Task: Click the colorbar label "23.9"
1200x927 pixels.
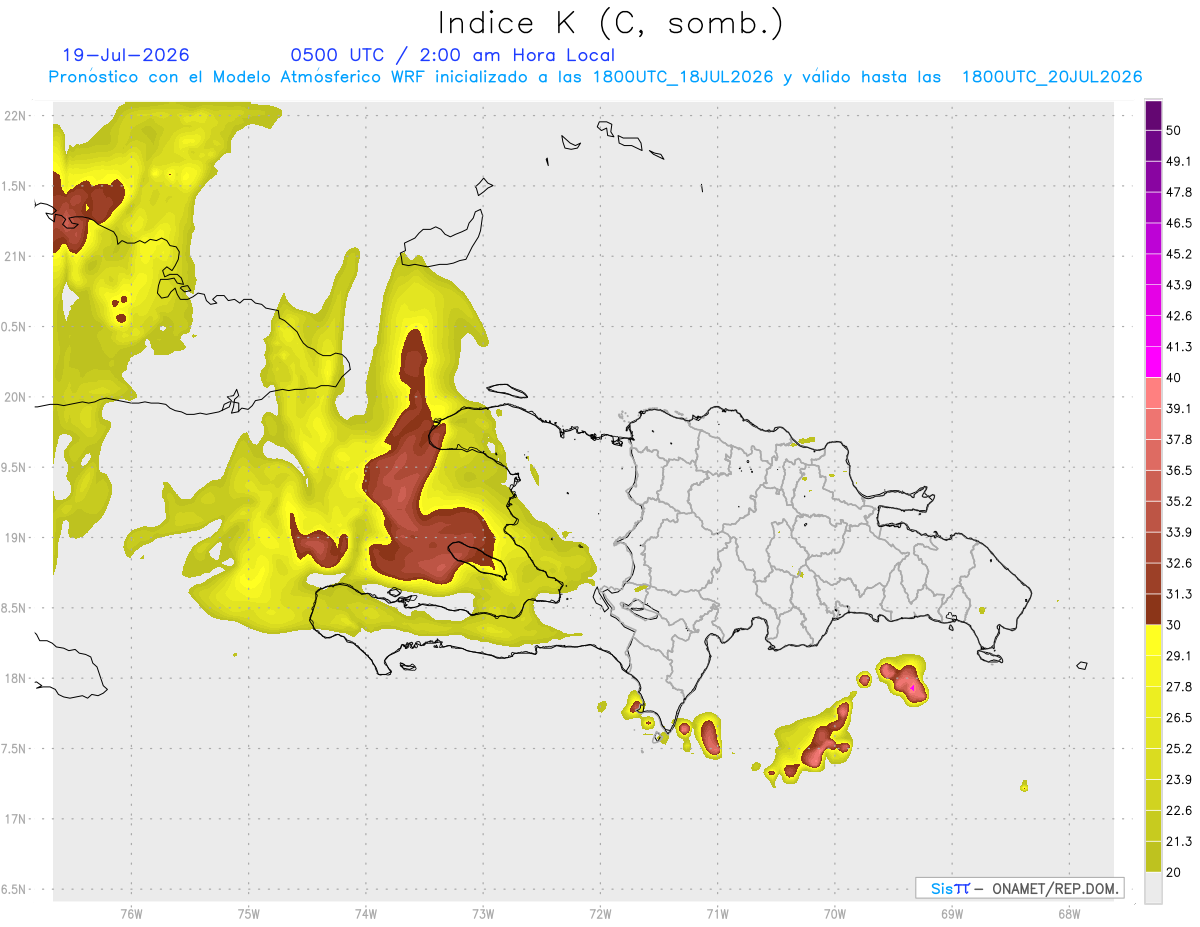Action: point(1179,780)
